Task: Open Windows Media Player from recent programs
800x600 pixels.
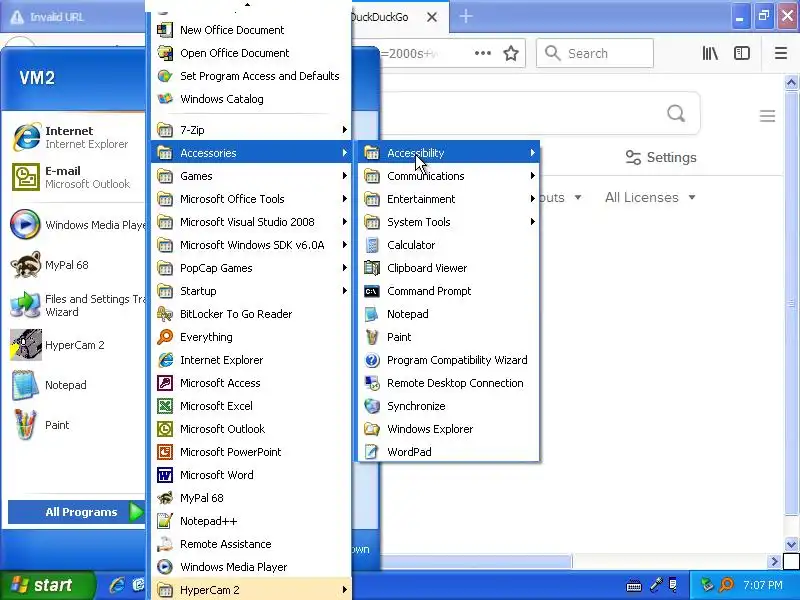Action: pyautogui.click(x=76, y=224)
